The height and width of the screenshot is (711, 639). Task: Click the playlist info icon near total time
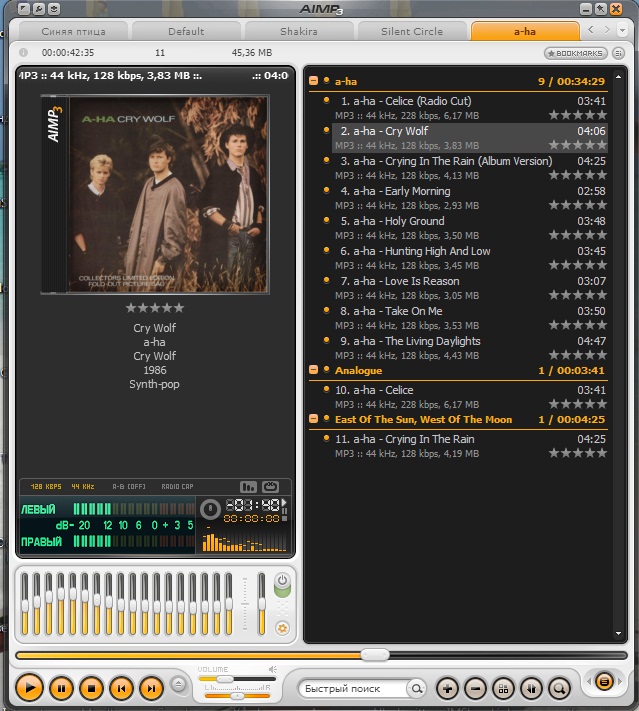coord(24,53)
